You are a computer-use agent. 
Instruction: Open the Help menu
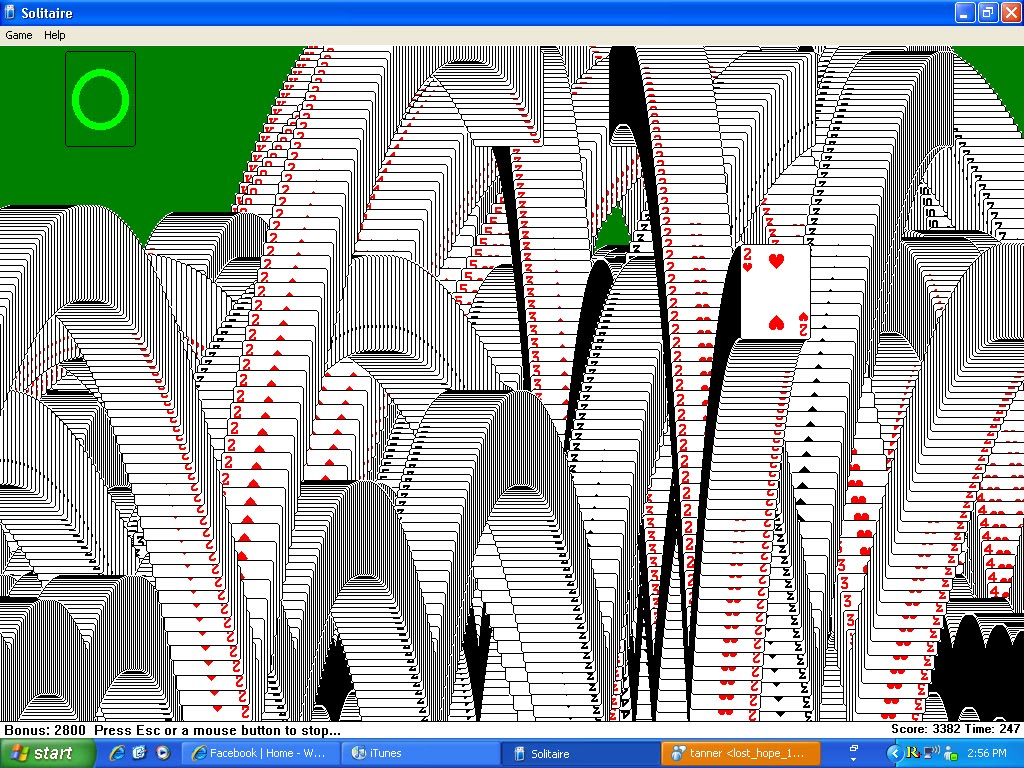[x=54, y=35]
